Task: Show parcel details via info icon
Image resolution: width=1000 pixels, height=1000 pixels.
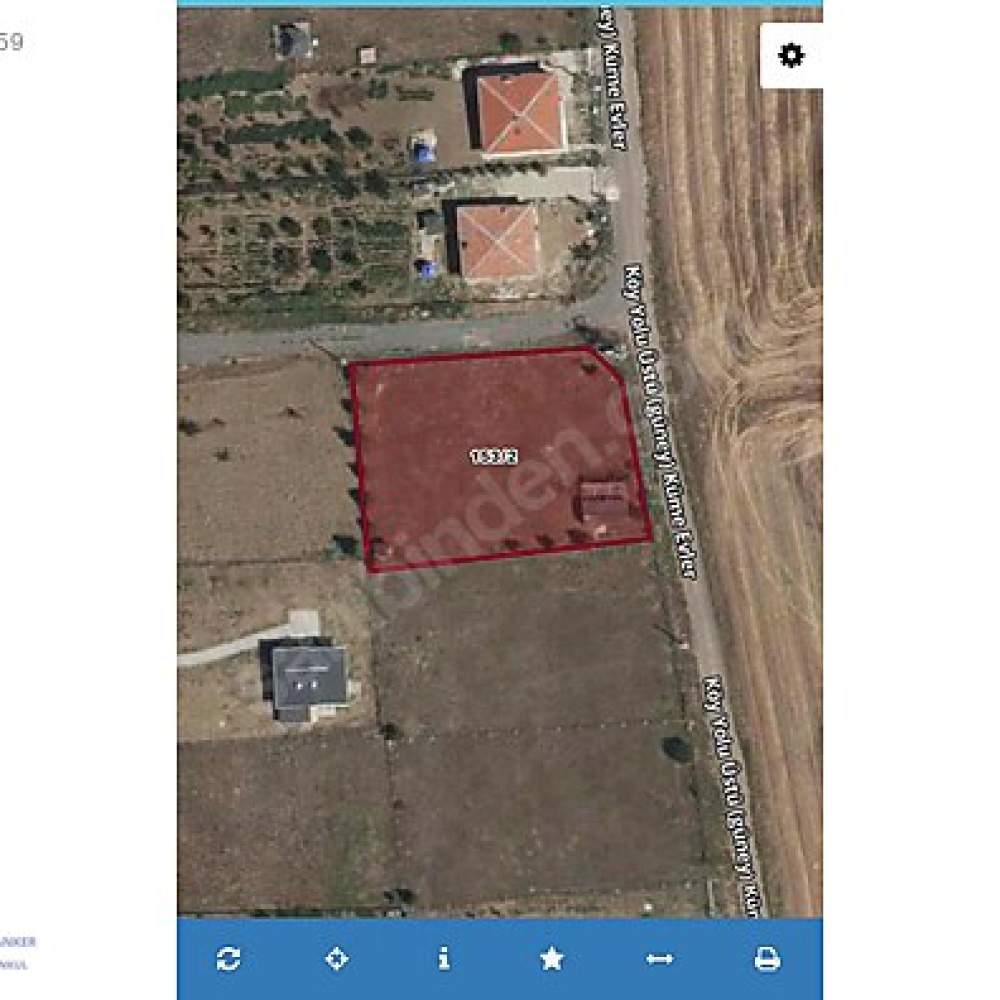Action: point(444,959)
